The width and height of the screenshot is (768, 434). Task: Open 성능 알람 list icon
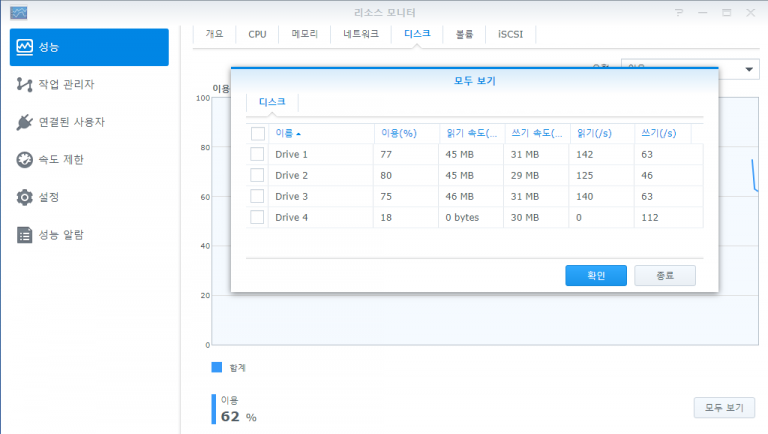point(24,235)
